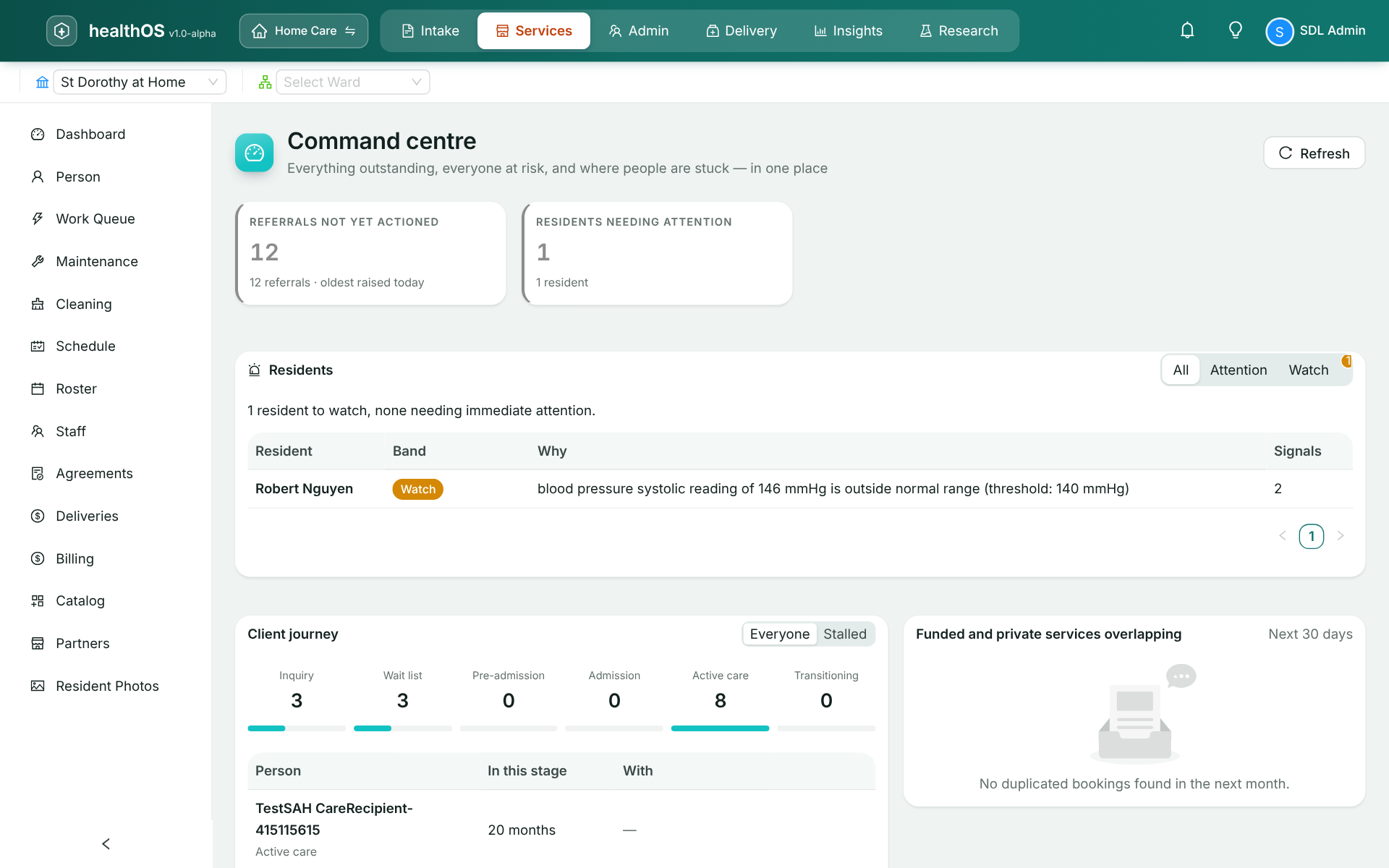The image size is (1389, 868).
Task: Click the Command centre gauge icon
Action: (x=254, y=153)
